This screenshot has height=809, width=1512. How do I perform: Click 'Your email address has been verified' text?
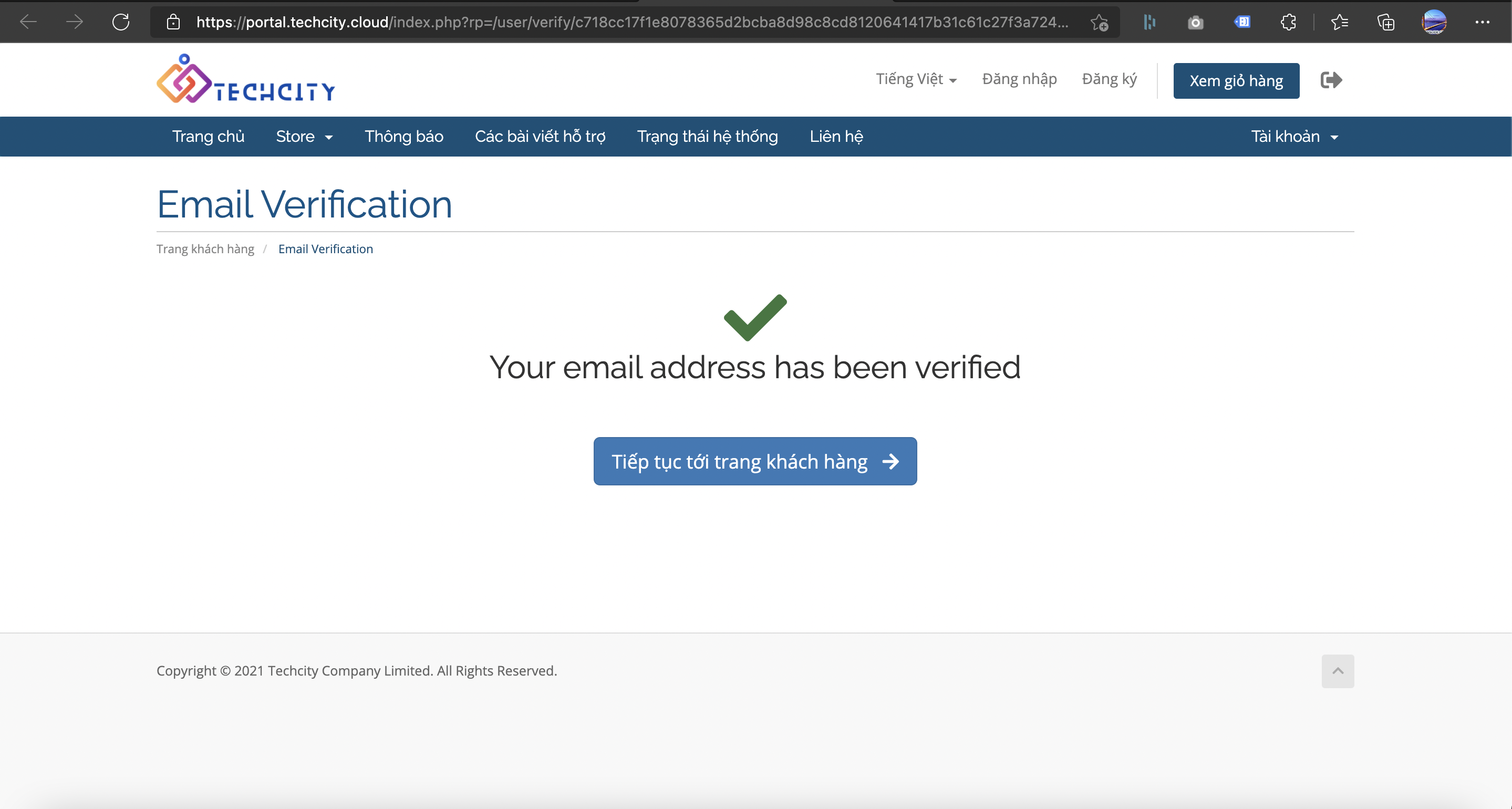tap(755, 368)
